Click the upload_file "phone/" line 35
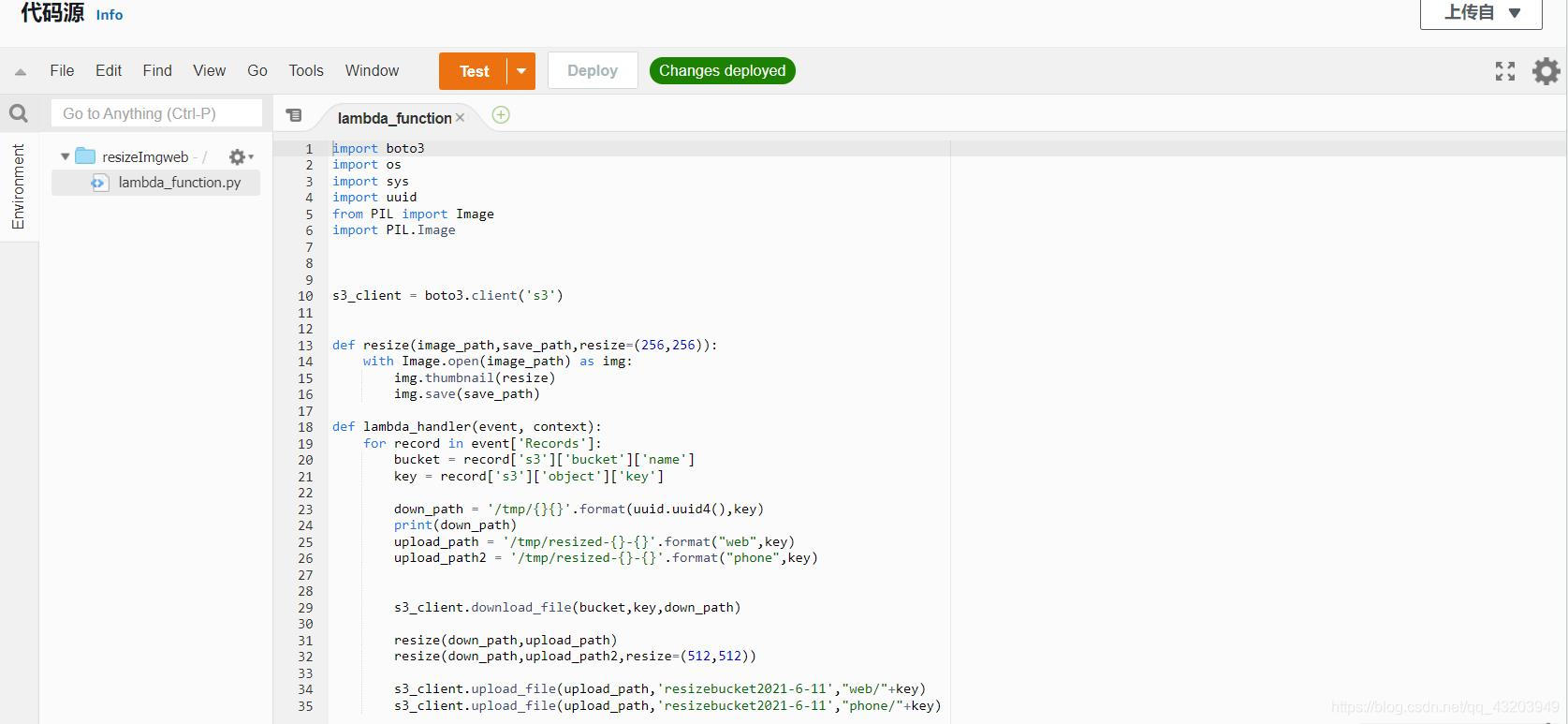Screen dimensions: 1568x724 (667, 705)
